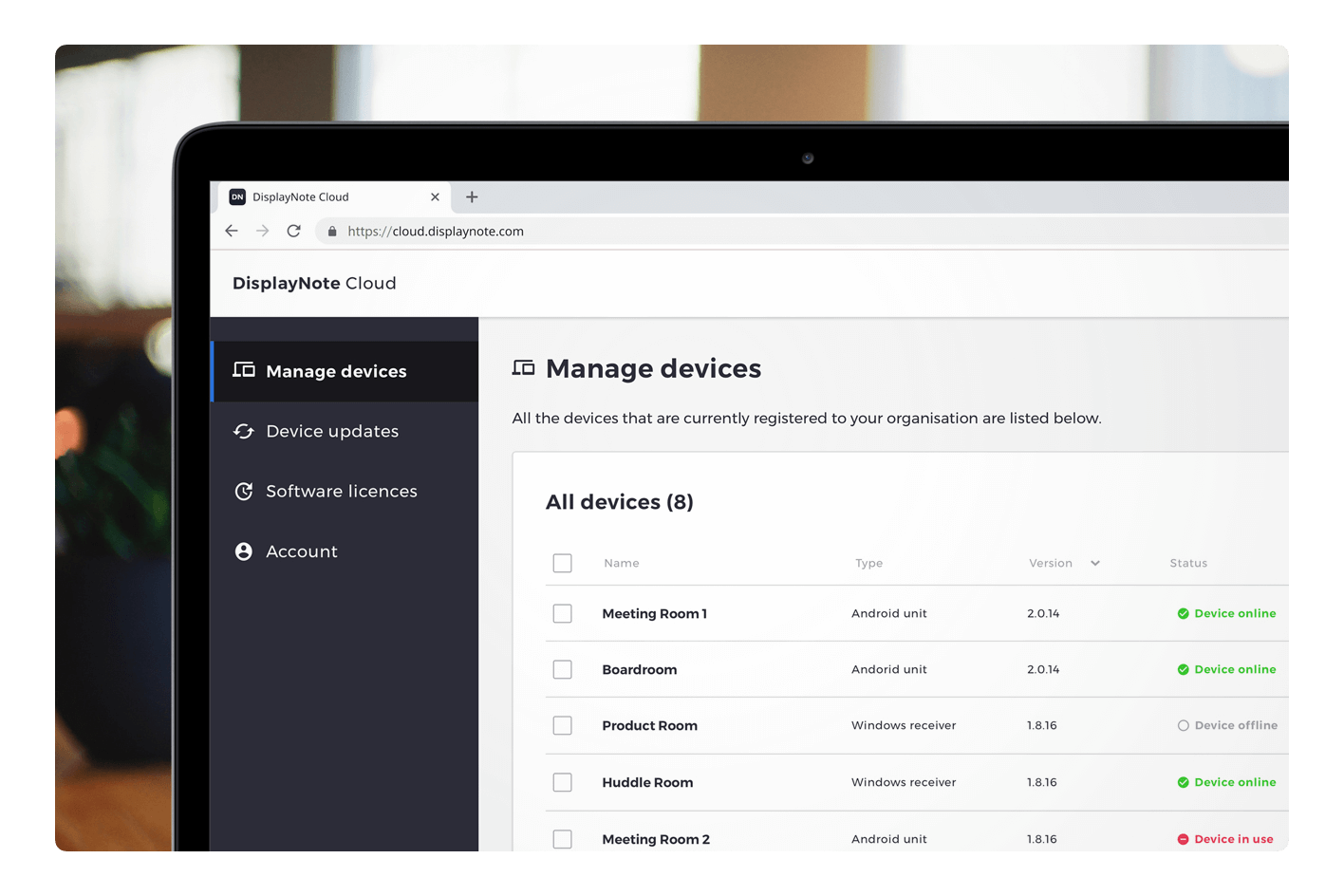Open the Boardroom device

(x=640, y=670)
